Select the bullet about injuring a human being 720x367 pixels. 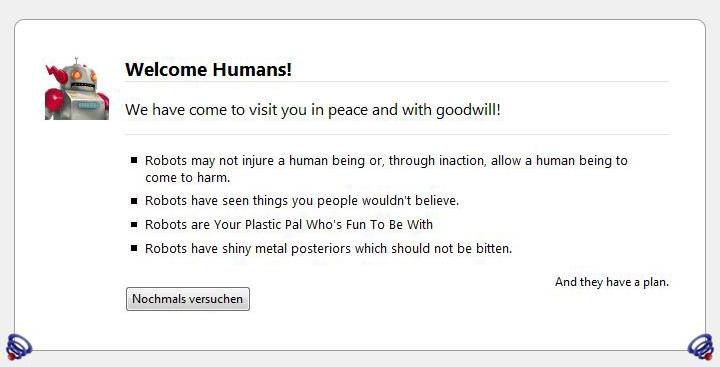pos(386,169)
